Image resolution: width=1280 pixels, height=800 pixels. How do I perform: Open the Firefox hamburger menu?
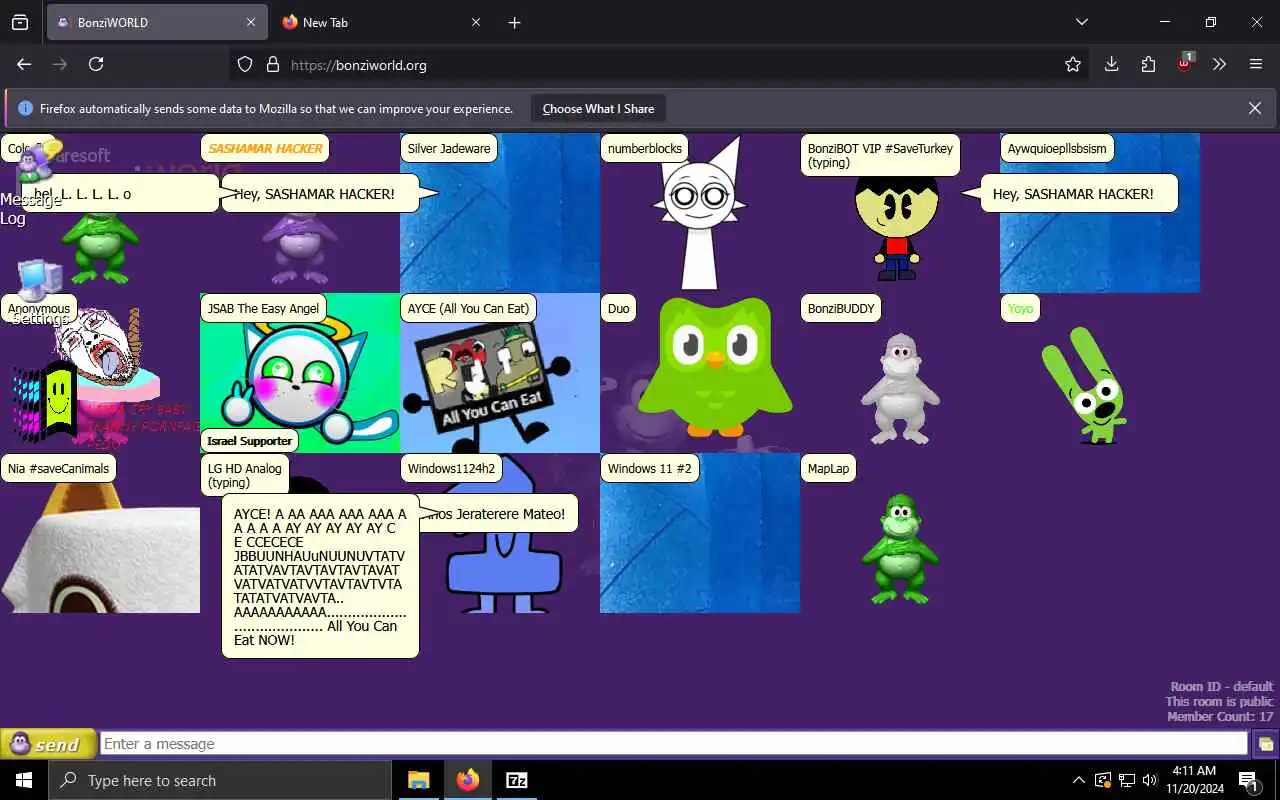coord(1256,64)
